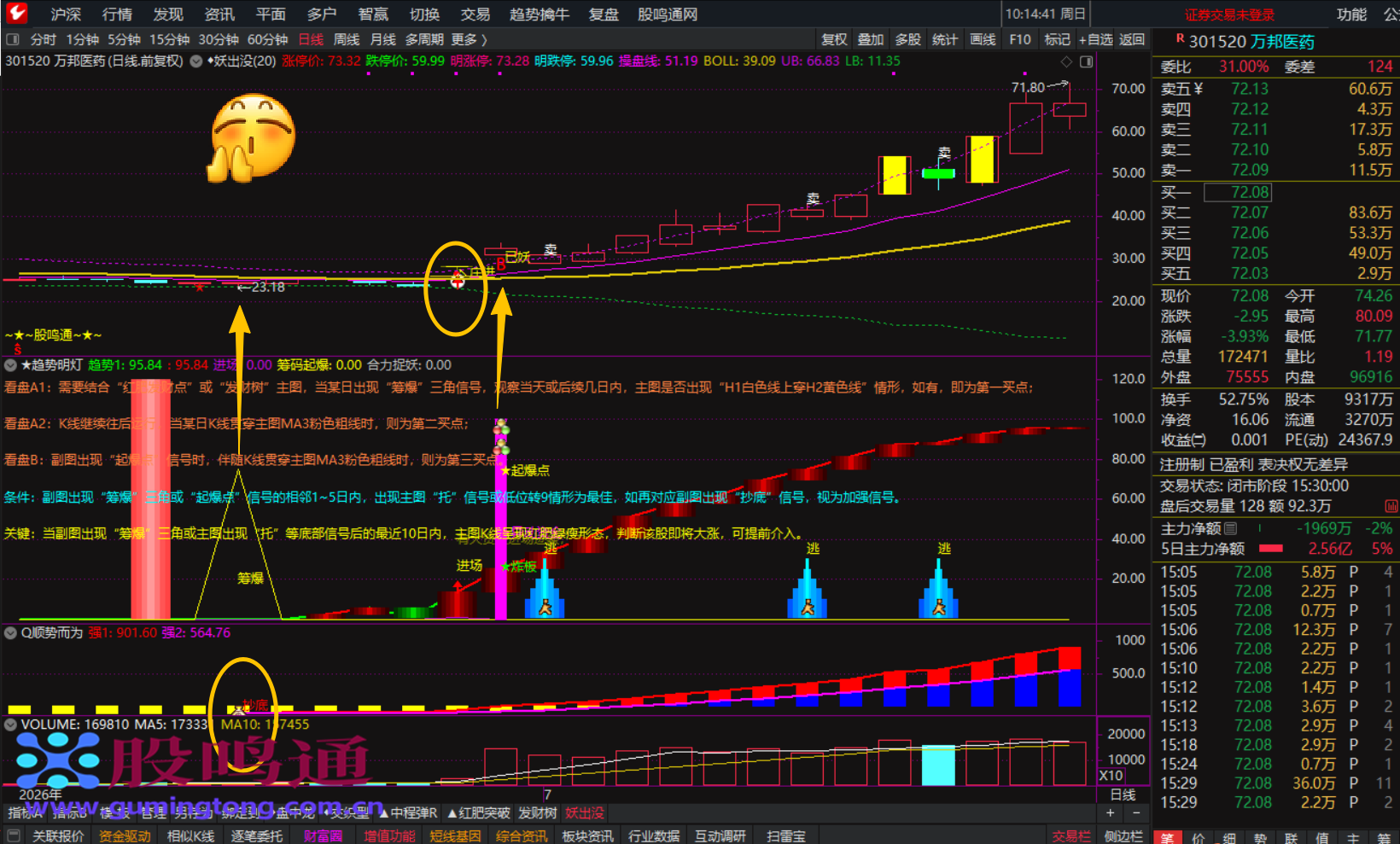Zoom out chart with minus button
The image size is (1400, 844).
(x=1136, y=813)
